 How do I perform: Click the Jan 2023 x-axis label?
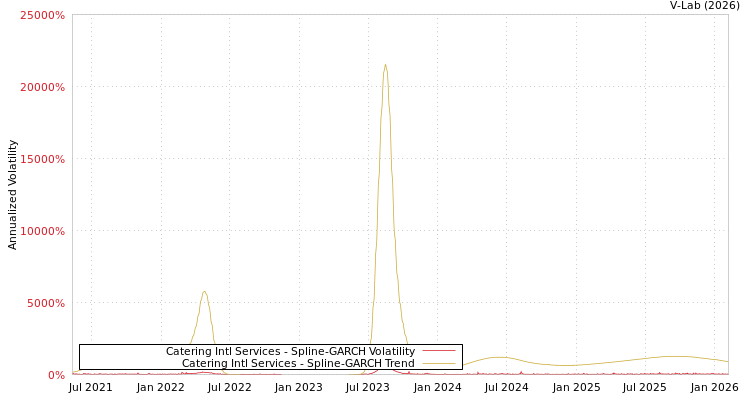(299, 387)
